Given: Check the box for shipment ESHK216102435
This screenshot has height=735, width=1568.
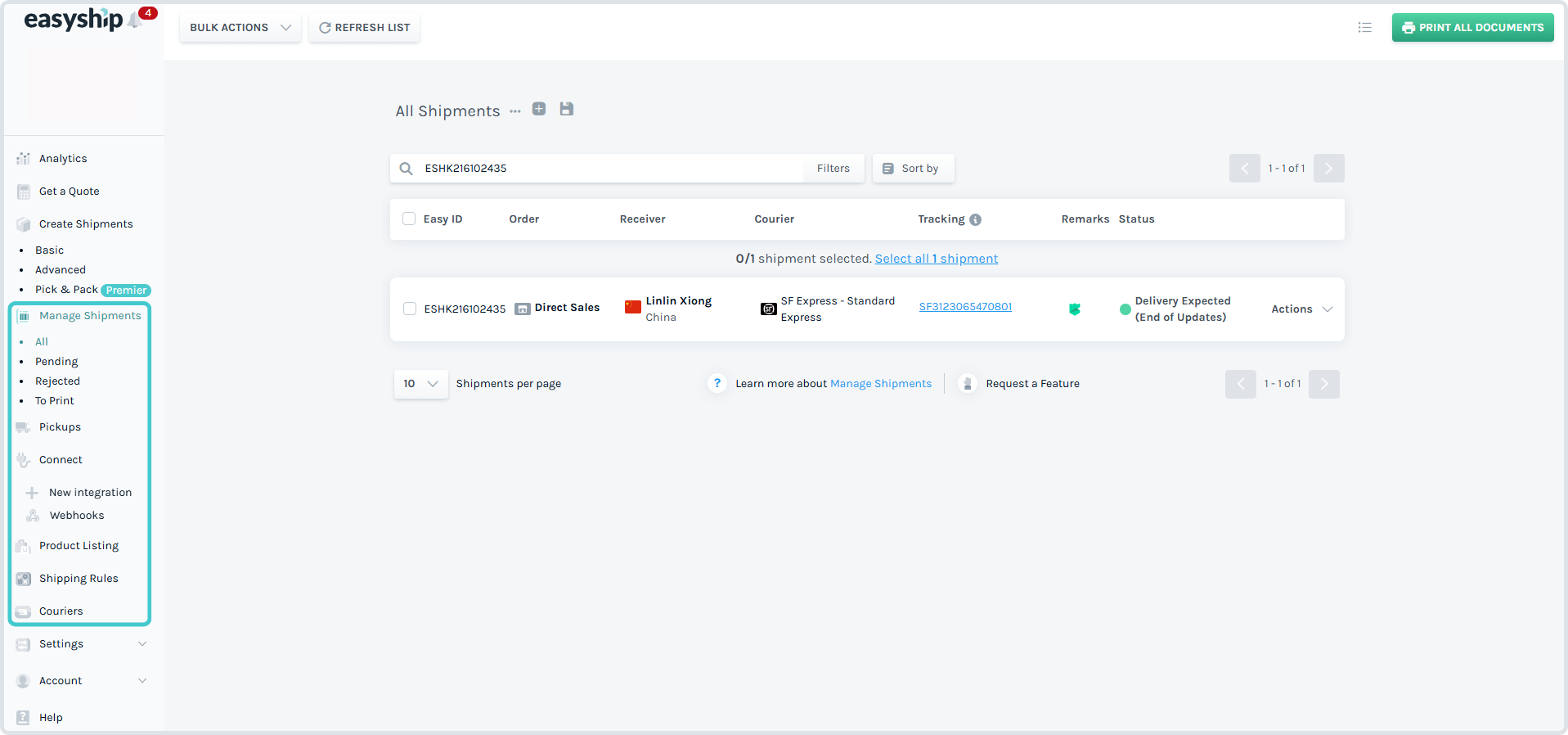Looking at the screenshot, I should (x=410, y=309).
